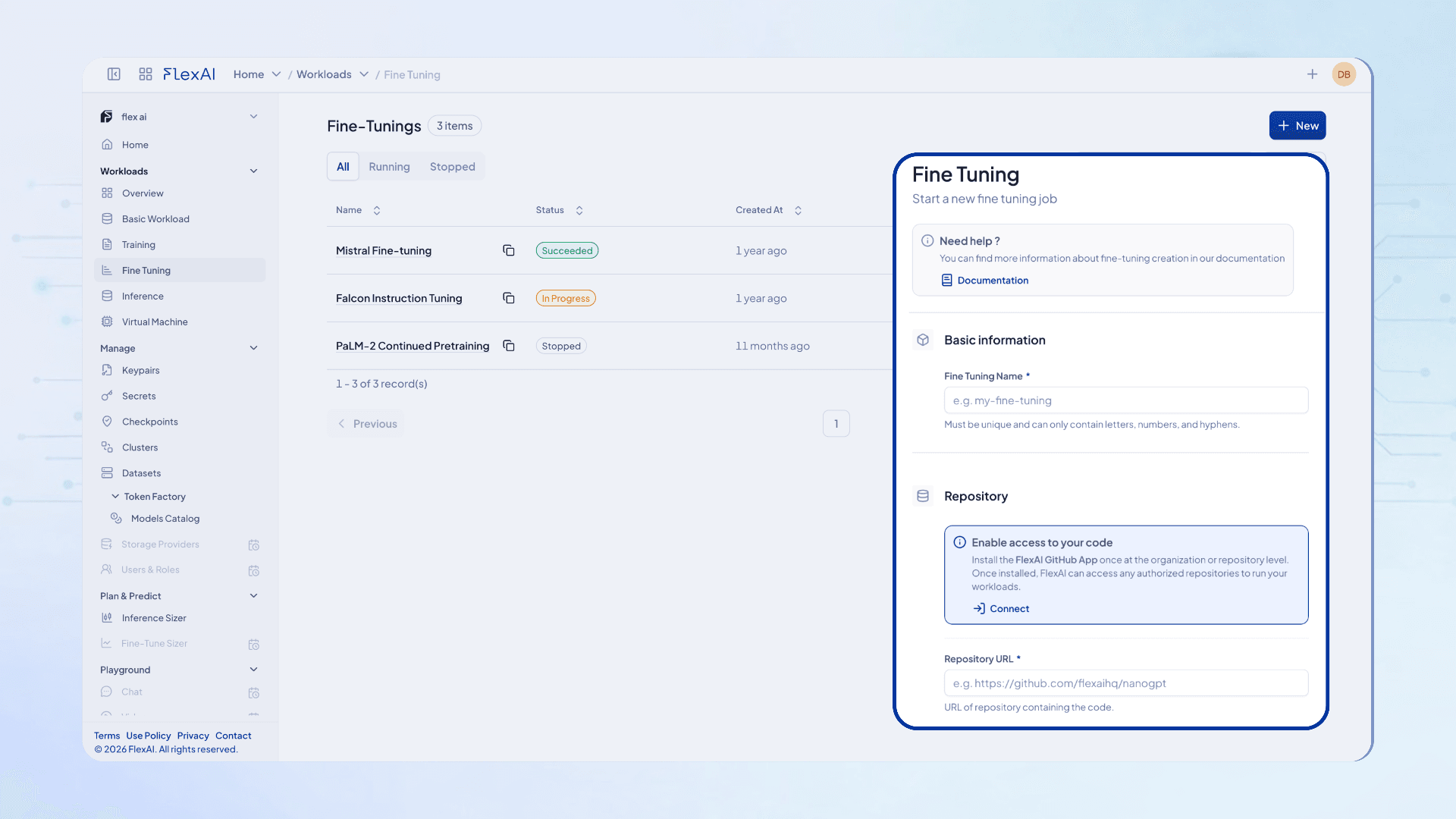Screen dimensions: 1456x819
Task: Click the Secrets key icon
Action: pos(107,397)
